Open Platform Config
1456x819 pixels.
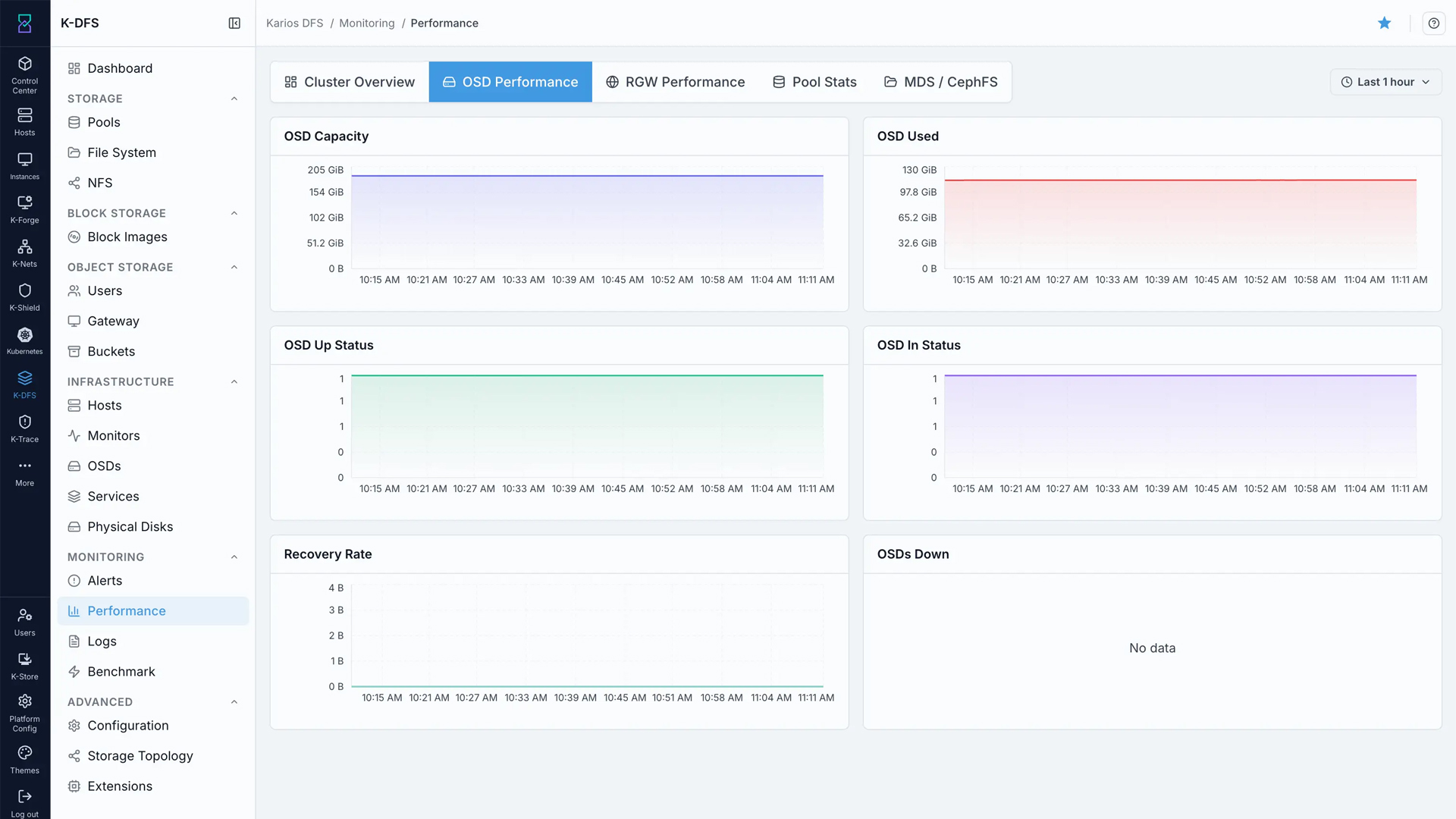24,713
